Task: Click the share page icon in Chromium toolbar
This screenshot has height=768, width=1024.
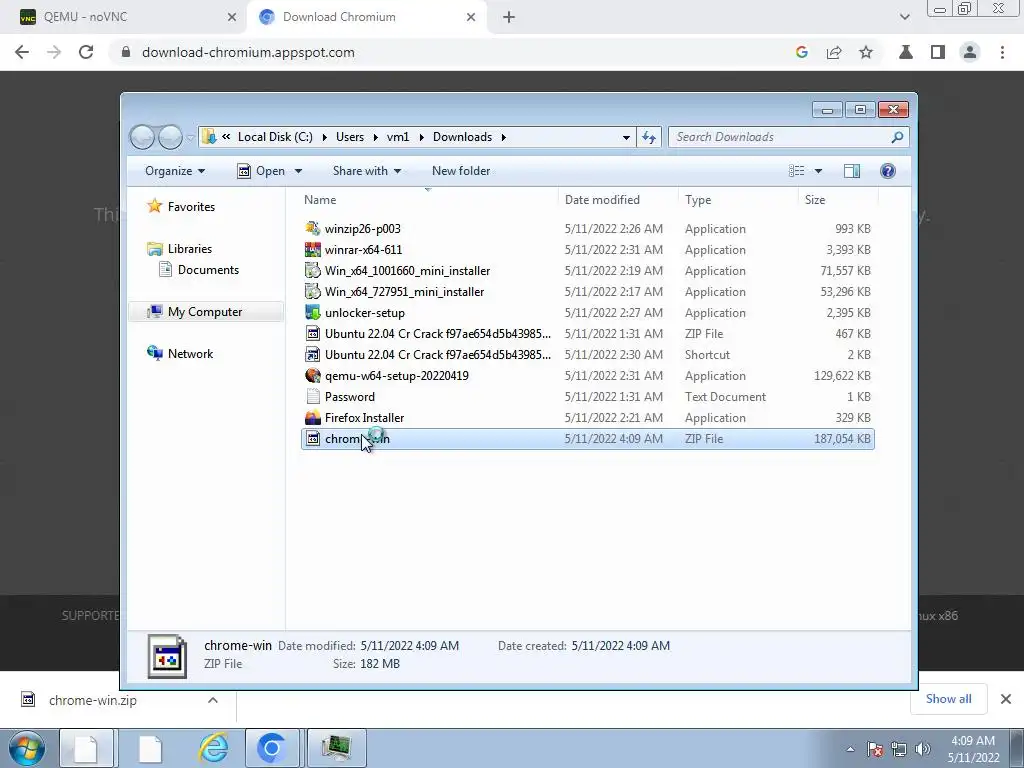Action: (x=834, y=52)
